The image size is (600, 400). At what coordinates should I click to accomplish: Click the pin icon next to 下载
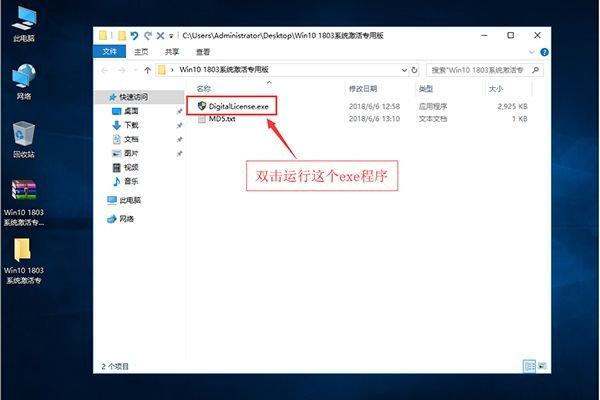click(179, 126)
